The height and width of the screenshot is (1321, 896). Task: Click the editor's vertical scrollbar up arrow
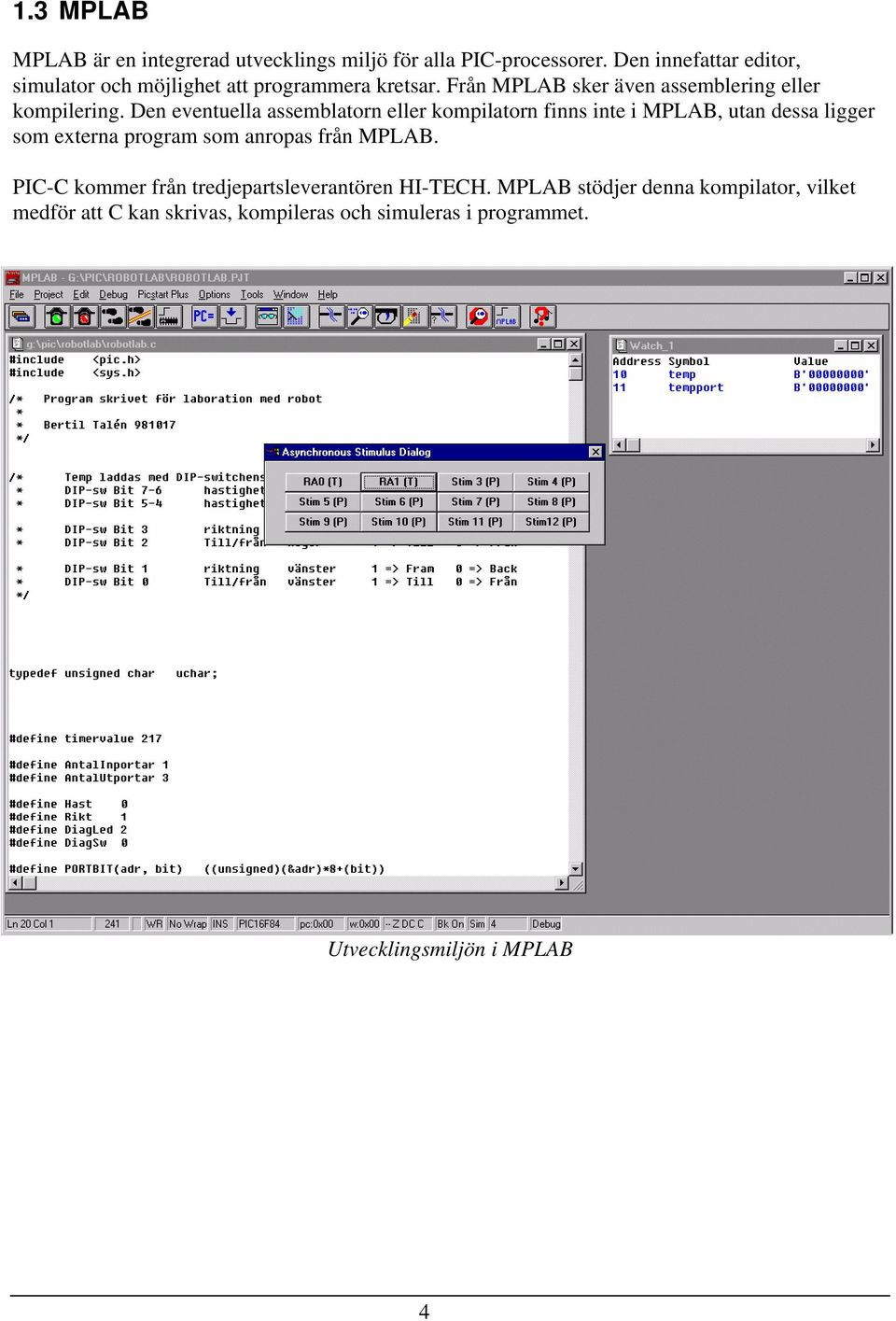(576, 360)
